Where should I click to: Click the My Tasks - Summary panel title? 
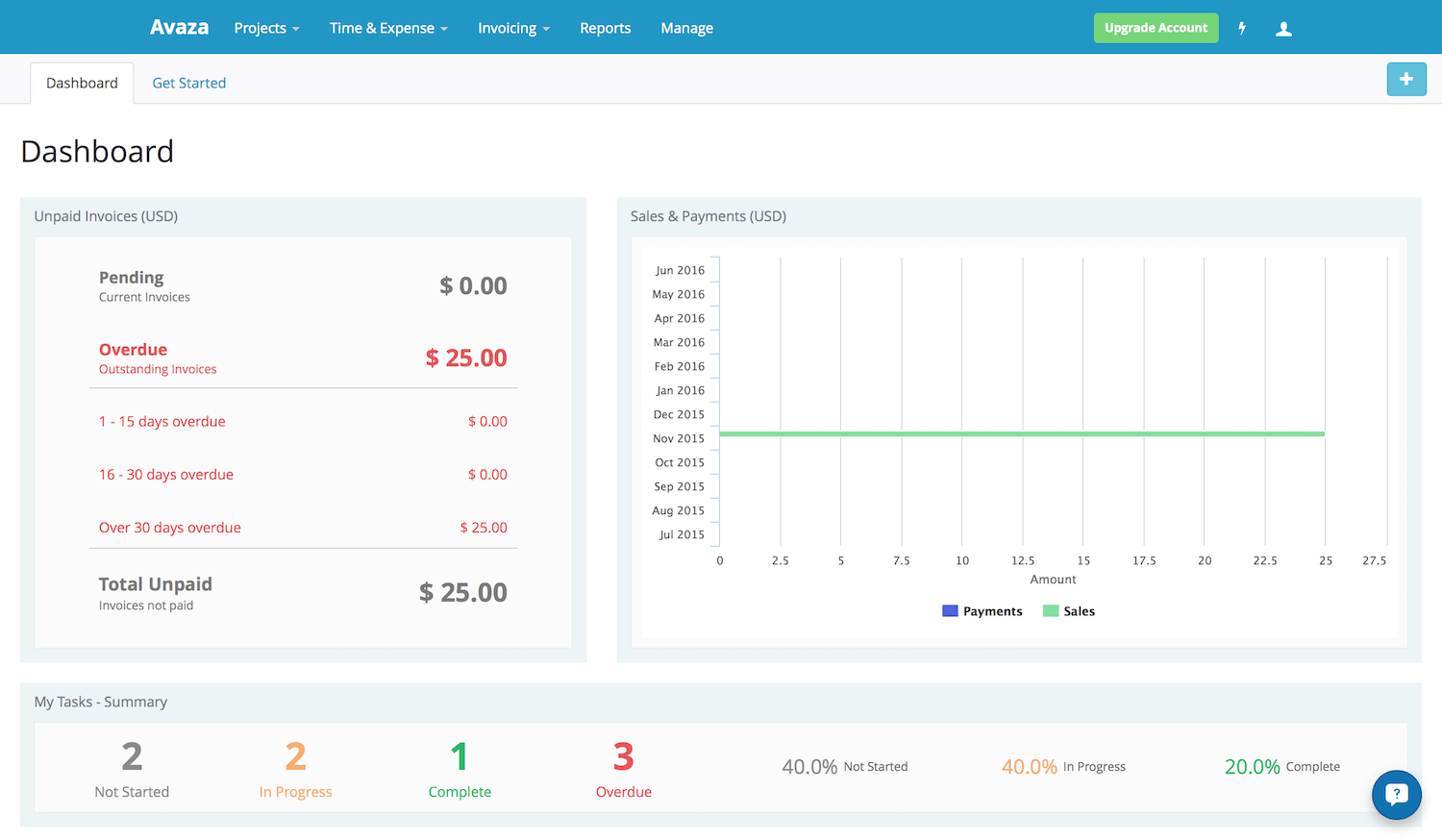point(101,702)
